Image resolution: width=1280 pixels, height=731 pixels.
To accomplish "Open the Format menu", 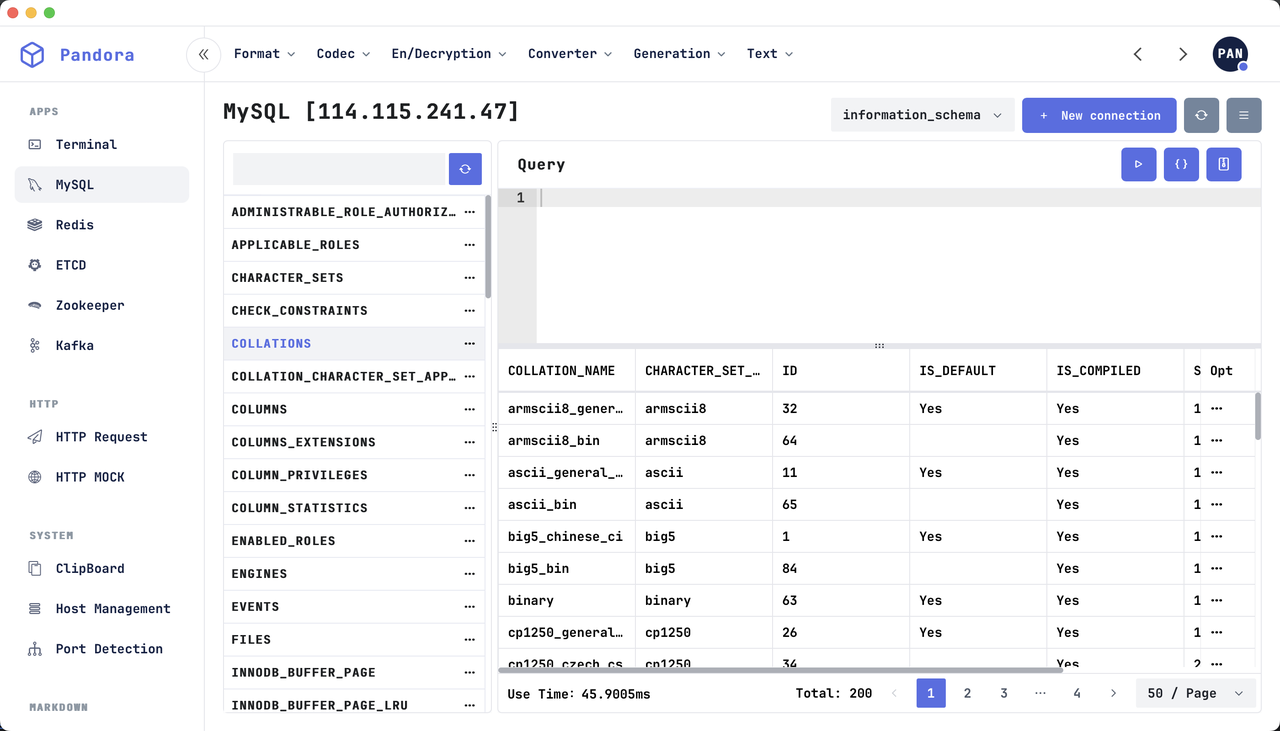I will point(264,54).
